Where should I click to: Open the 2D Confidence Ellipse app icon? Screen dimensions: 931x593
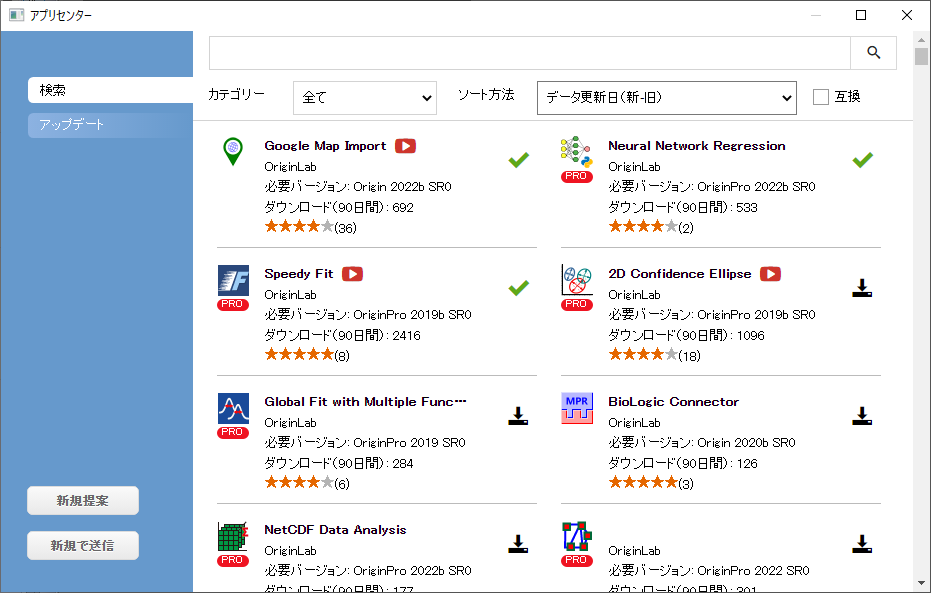pos(577,280)
